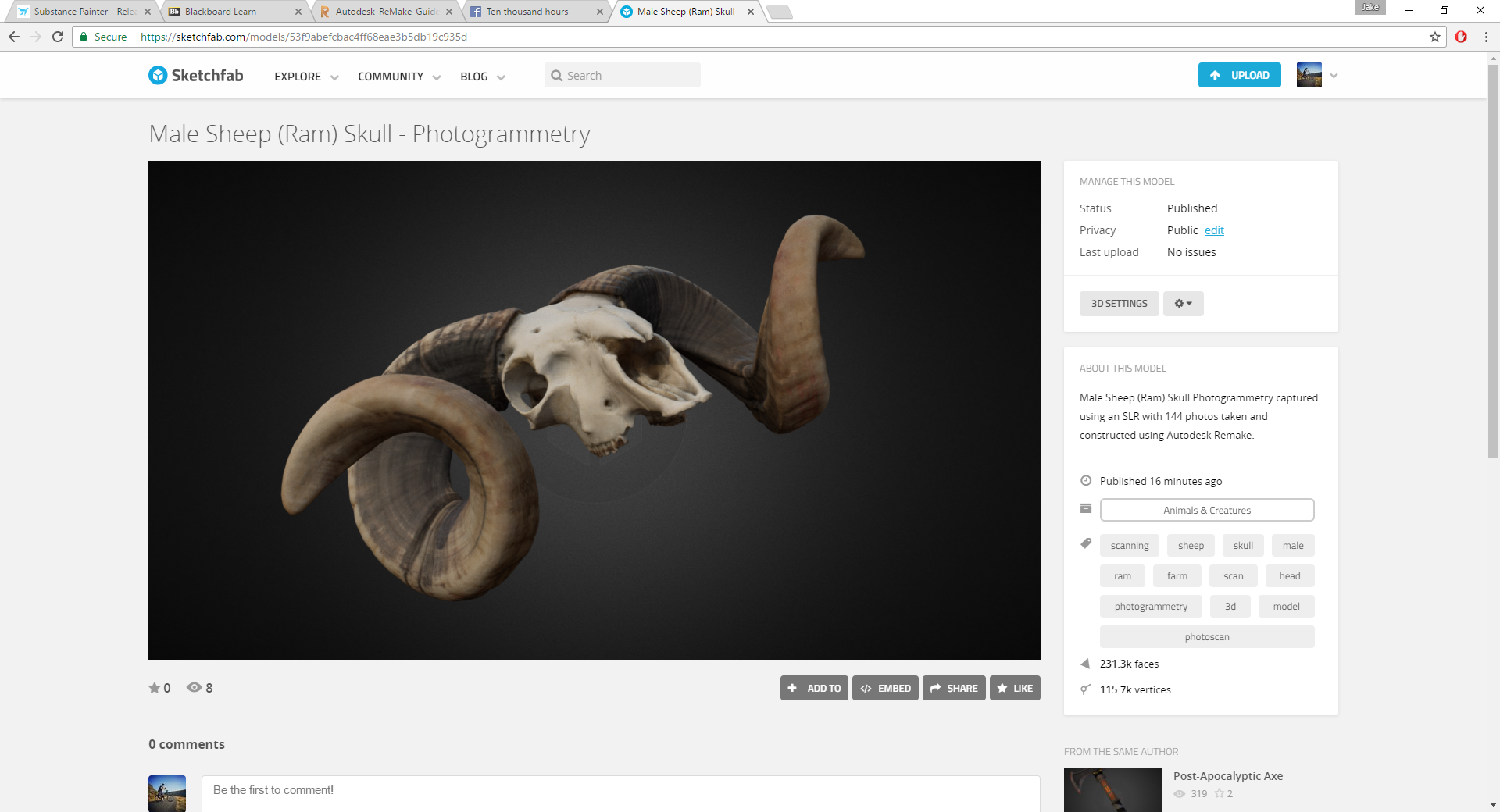
Task: Click the Embed button
Action: pyautogui.click(x=885, y=688)
